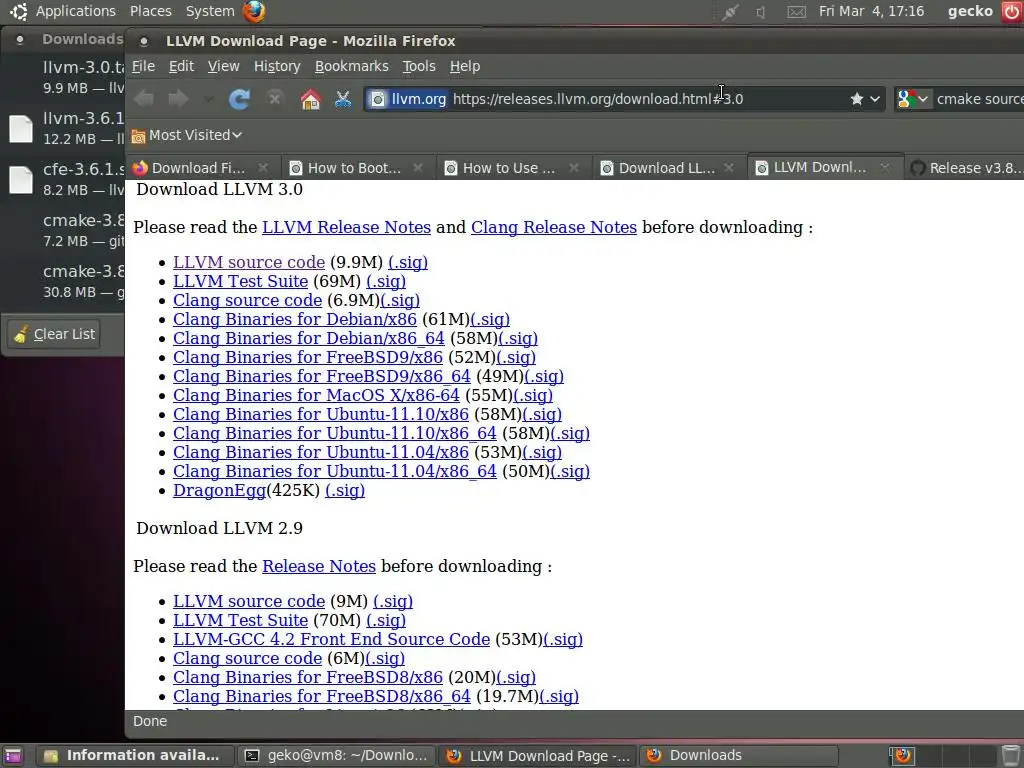Image resolution: width=1024 pixels, height=768 pixels.
Task: Select cfe-3.6.1 file in Downloads window
Action: click(x=65, y=179)
